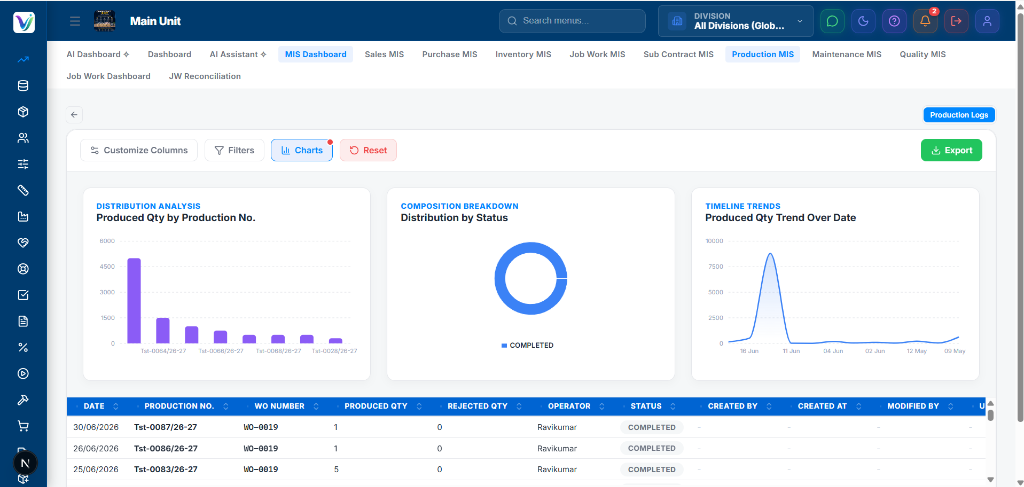Open the users icon in sidebar
1024x487 pixels.
pyautogui.click(x=24, y=138)
